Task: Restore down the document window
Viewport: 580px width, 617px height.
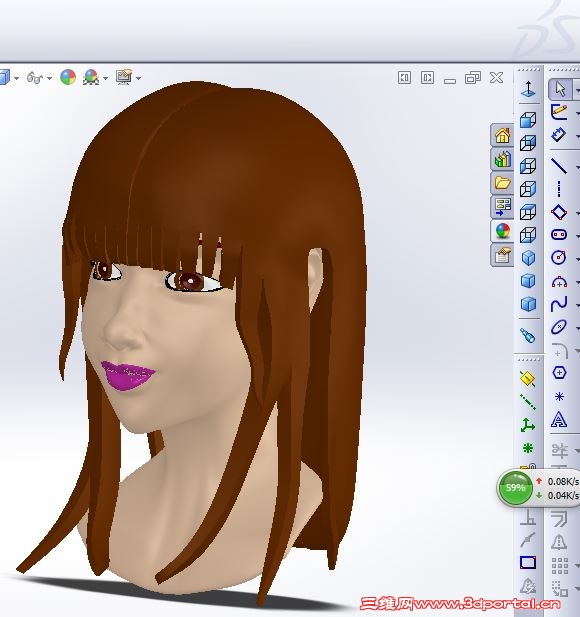Action: click(x=473, y=78)
